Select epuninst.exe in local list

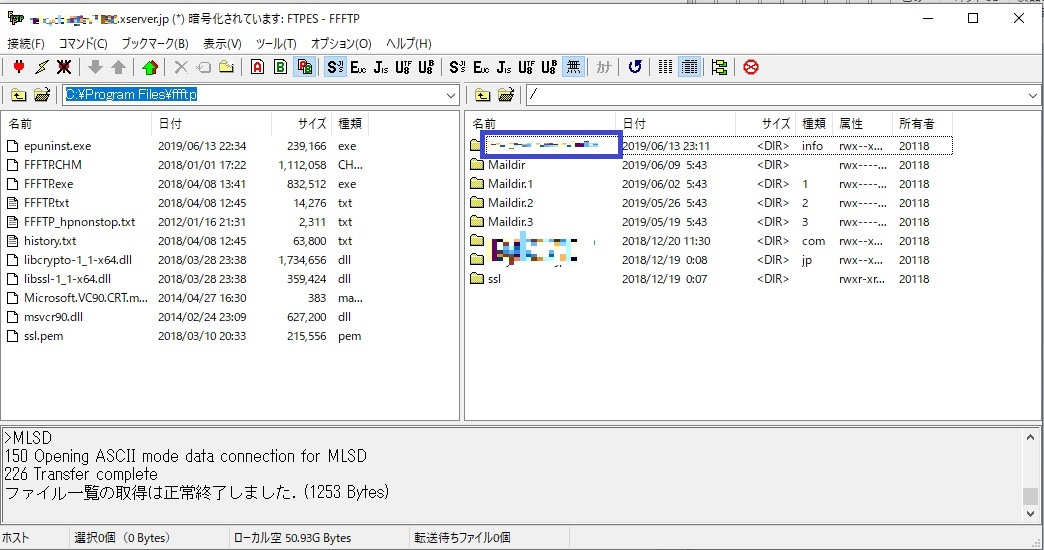coord(57,146)
